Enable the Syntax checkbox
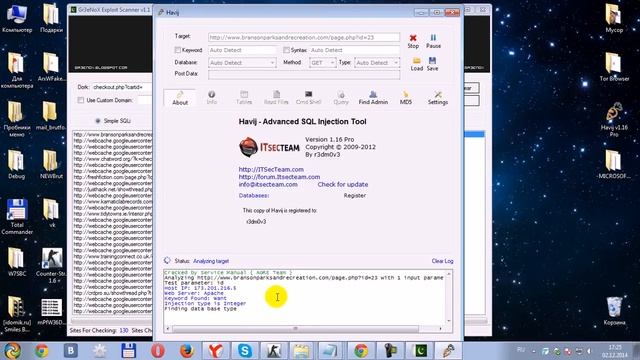 pos(286,50)
